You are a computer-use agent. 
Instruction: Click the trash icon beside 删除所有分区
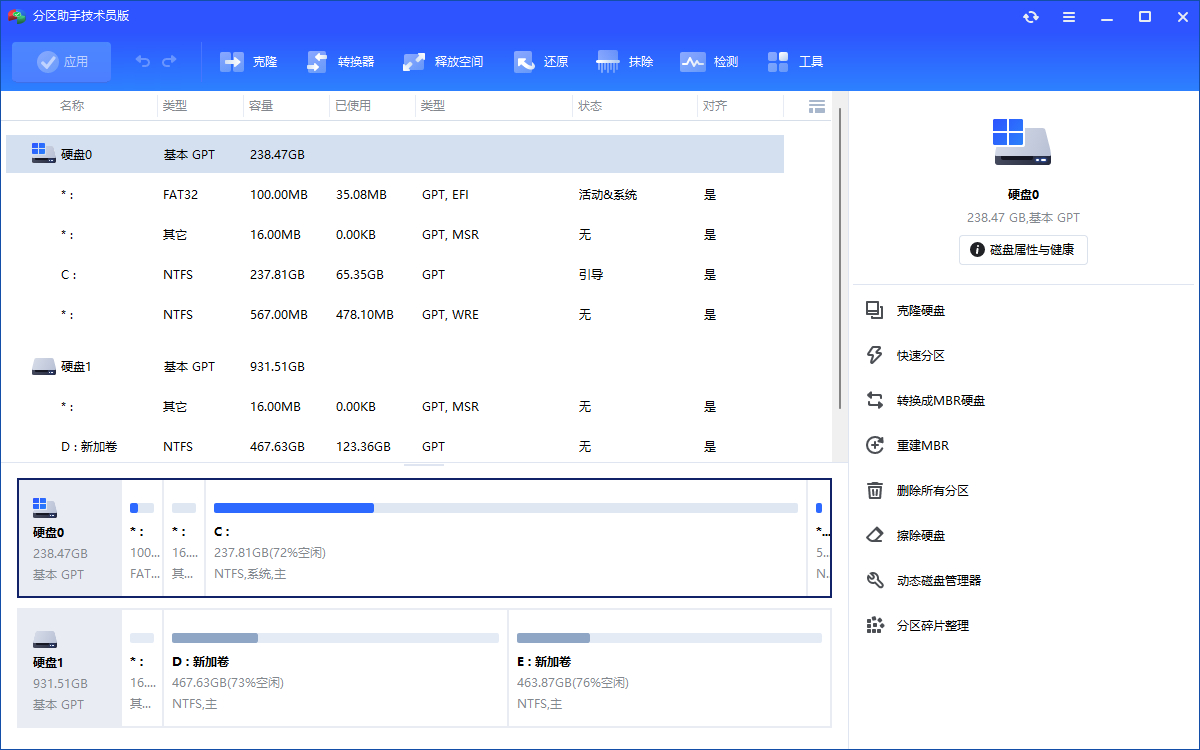pos(875,491)
